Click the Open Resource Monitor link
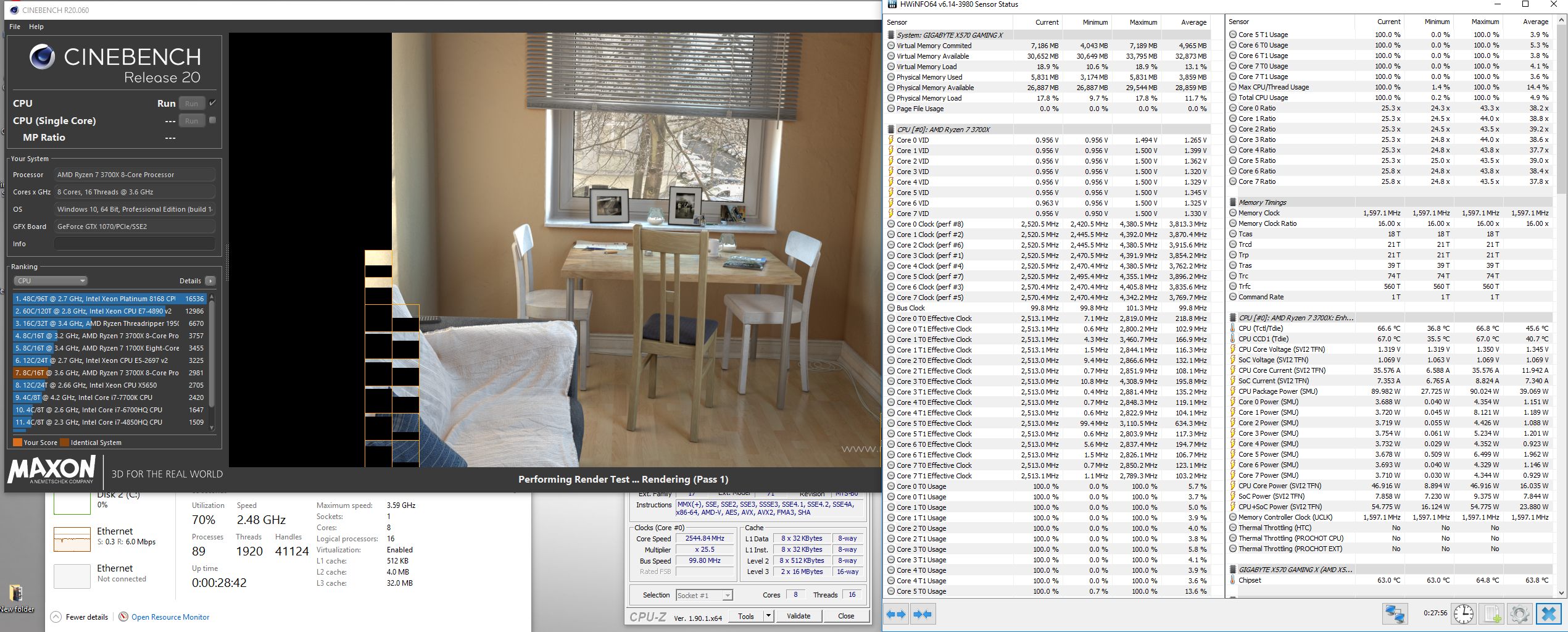1568x632 pixels. click(170, 617)
